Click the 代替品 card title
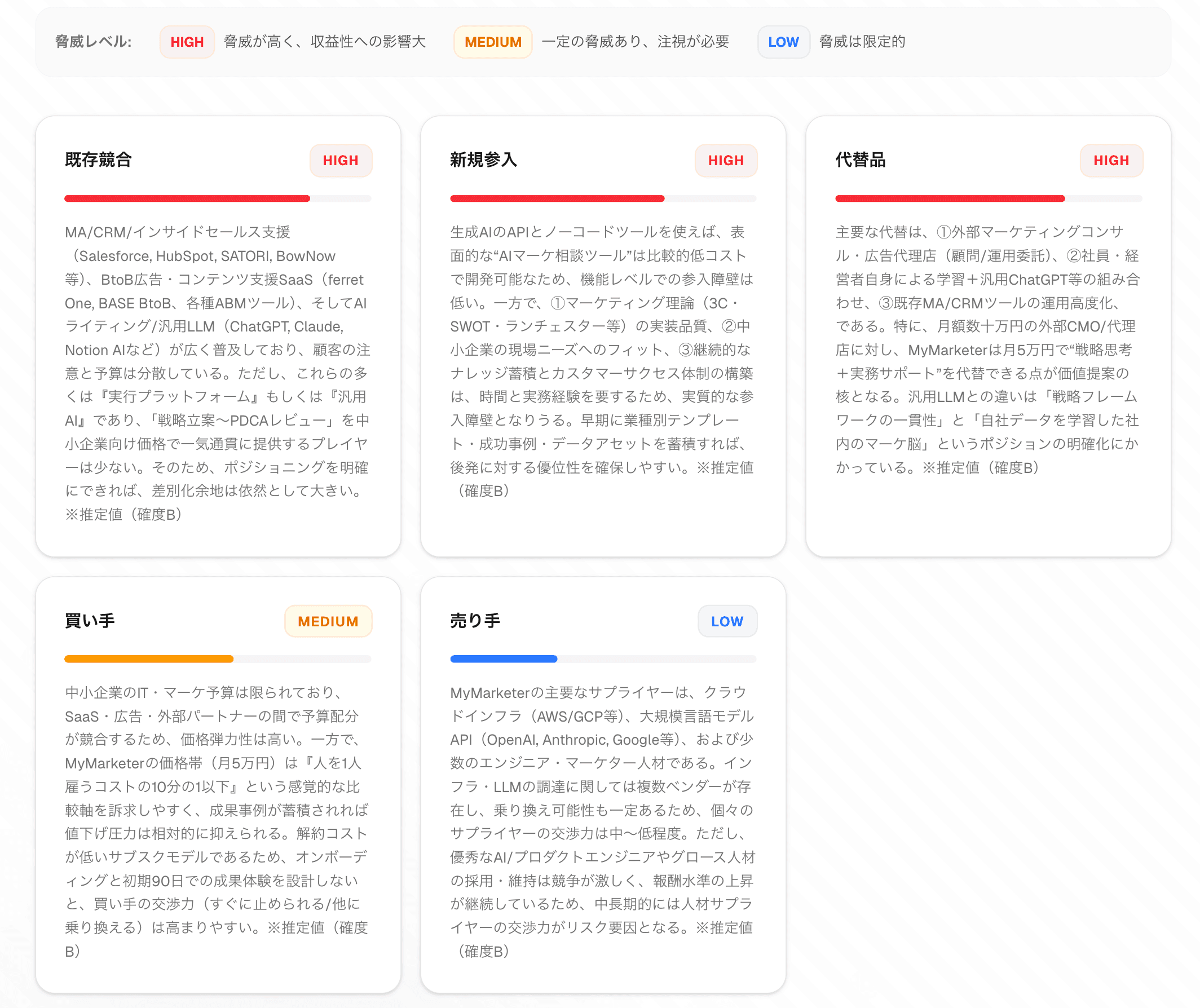Screen dimensions: 1200x1008 (x=860, y=161)
